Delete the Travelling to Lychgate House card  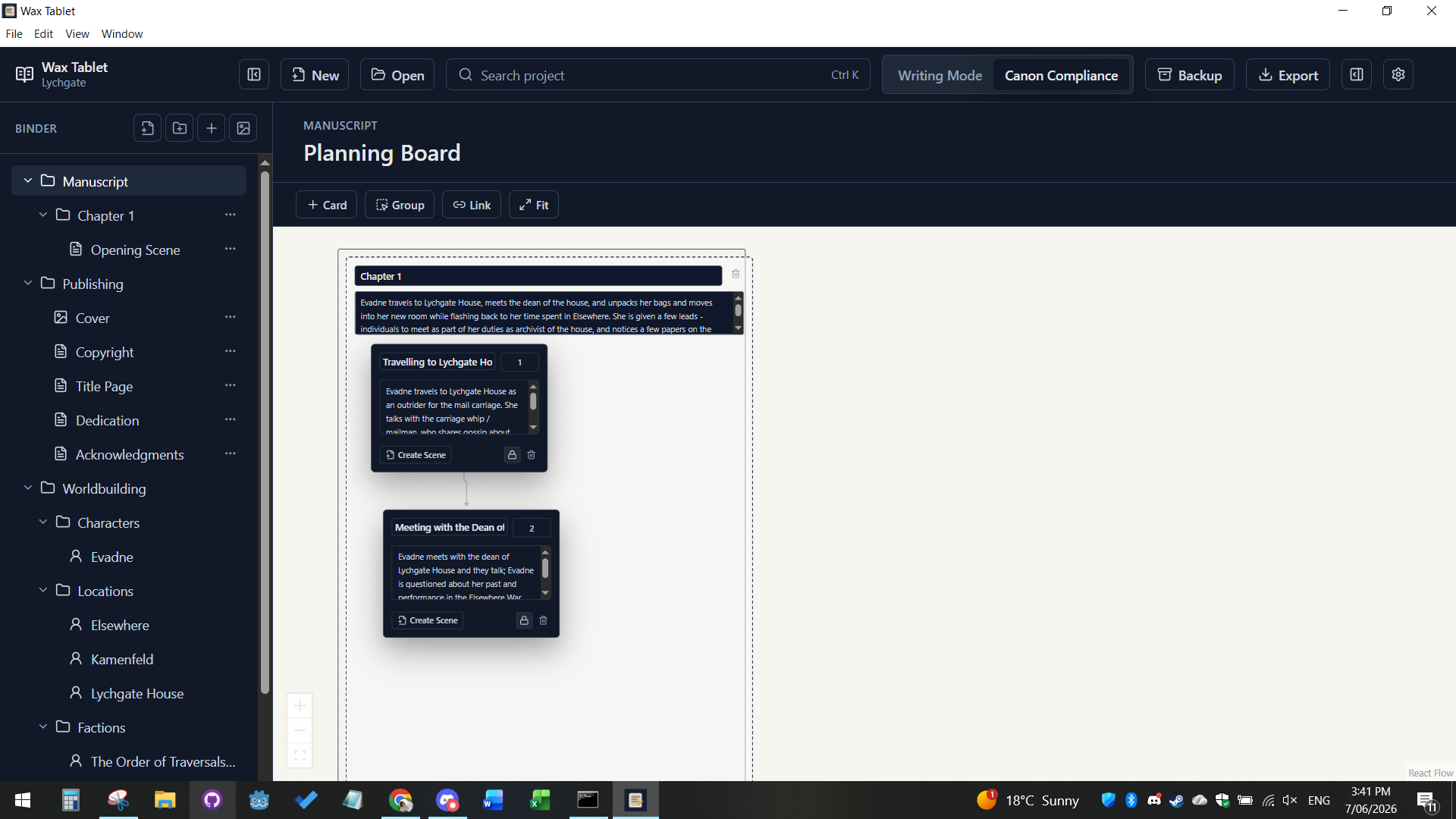click(532, 455)
